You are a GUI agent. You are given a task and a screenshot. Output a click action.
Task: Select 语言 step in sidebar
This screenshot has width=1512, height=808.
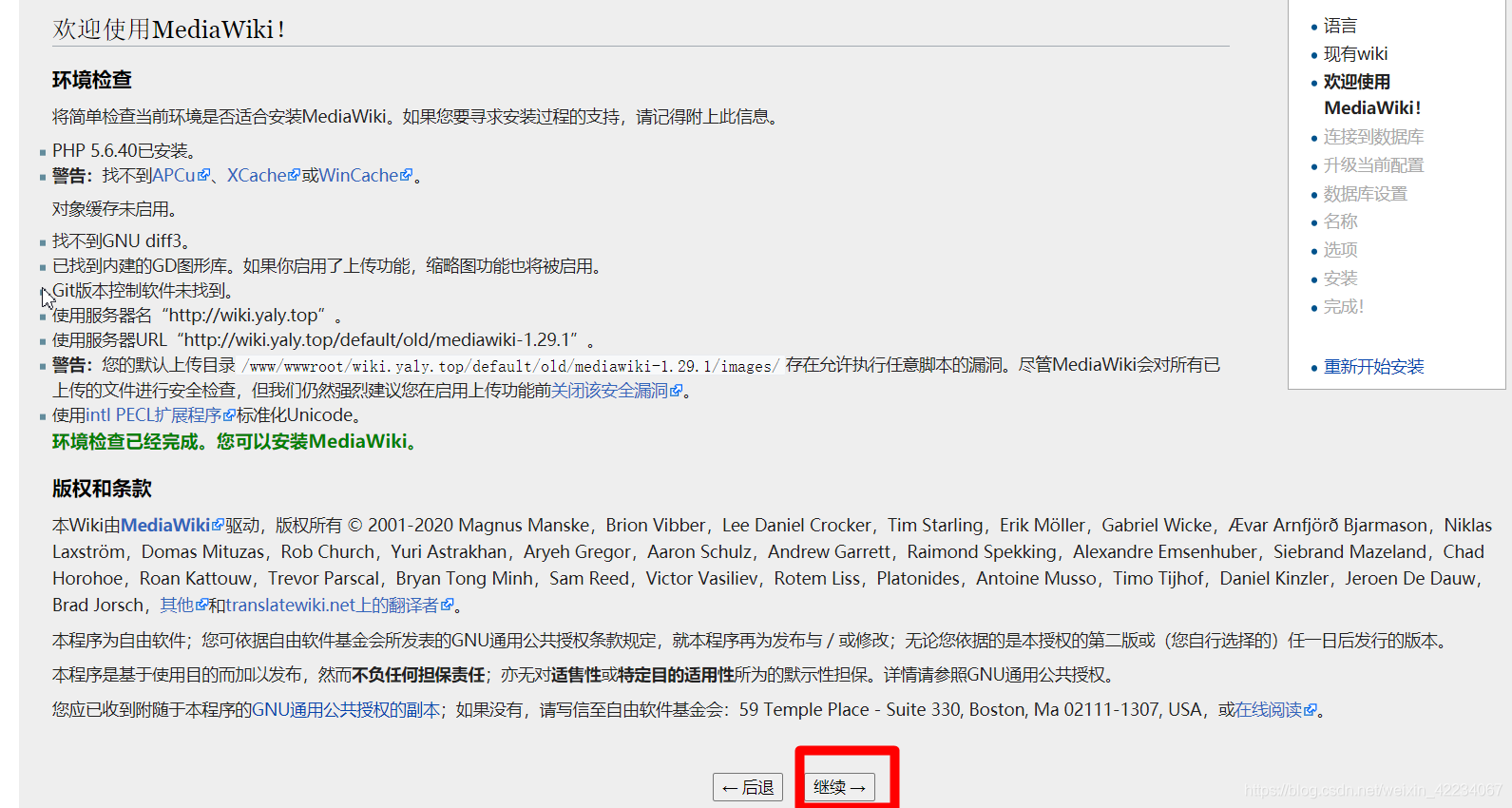[x=1340, y=26]
